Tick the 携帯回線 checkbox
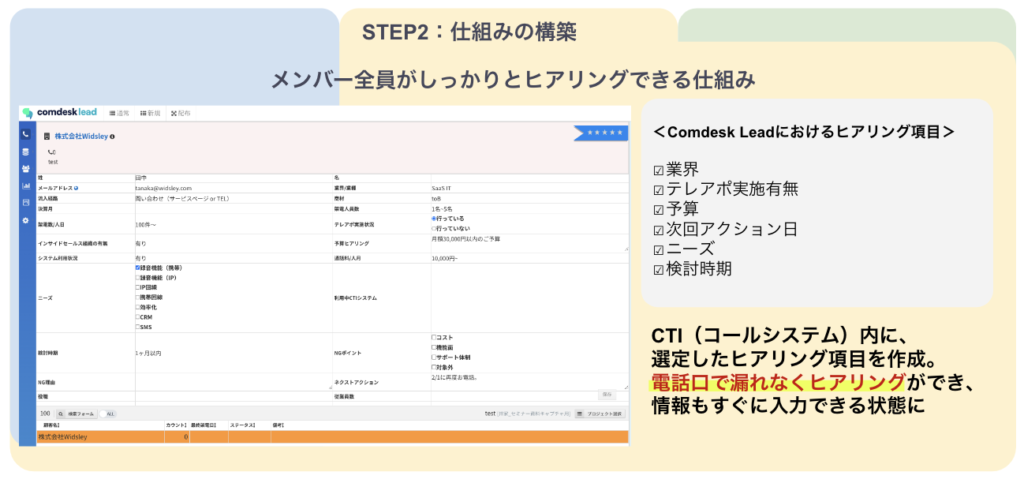This screenshot has height=483, width=1024. (138, 297)
